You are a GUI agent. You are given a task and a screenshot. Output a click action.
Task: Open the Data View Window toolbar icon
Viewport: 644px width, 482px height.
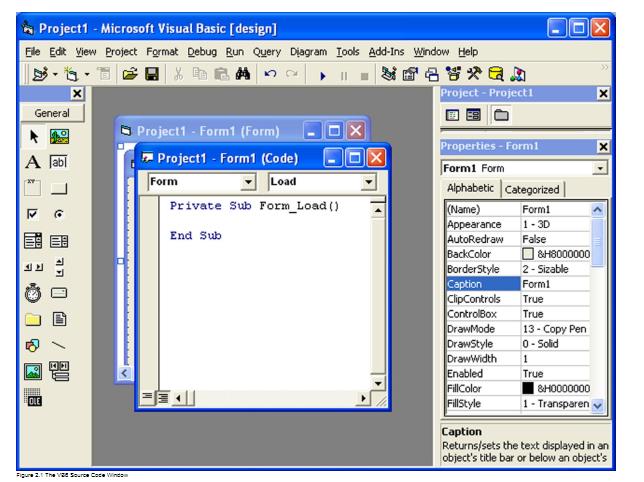click(x=496, y=74)
